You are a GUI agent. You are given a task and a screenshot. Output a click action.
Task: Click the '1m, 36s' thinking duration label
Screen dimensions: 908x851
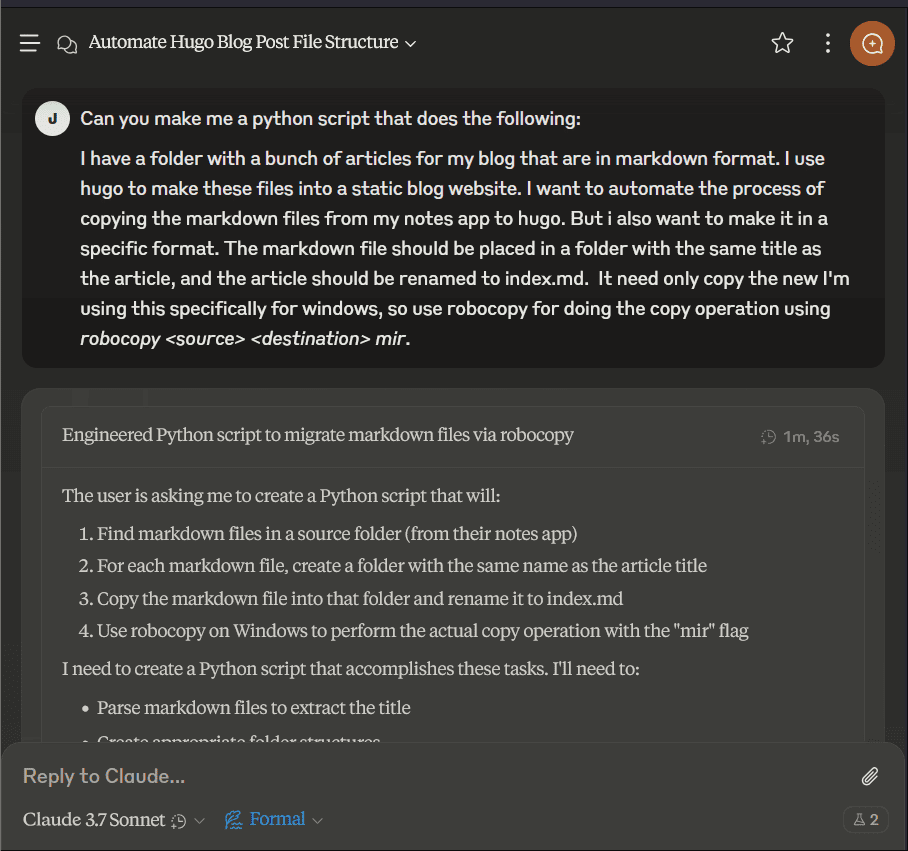coord(811,436)
